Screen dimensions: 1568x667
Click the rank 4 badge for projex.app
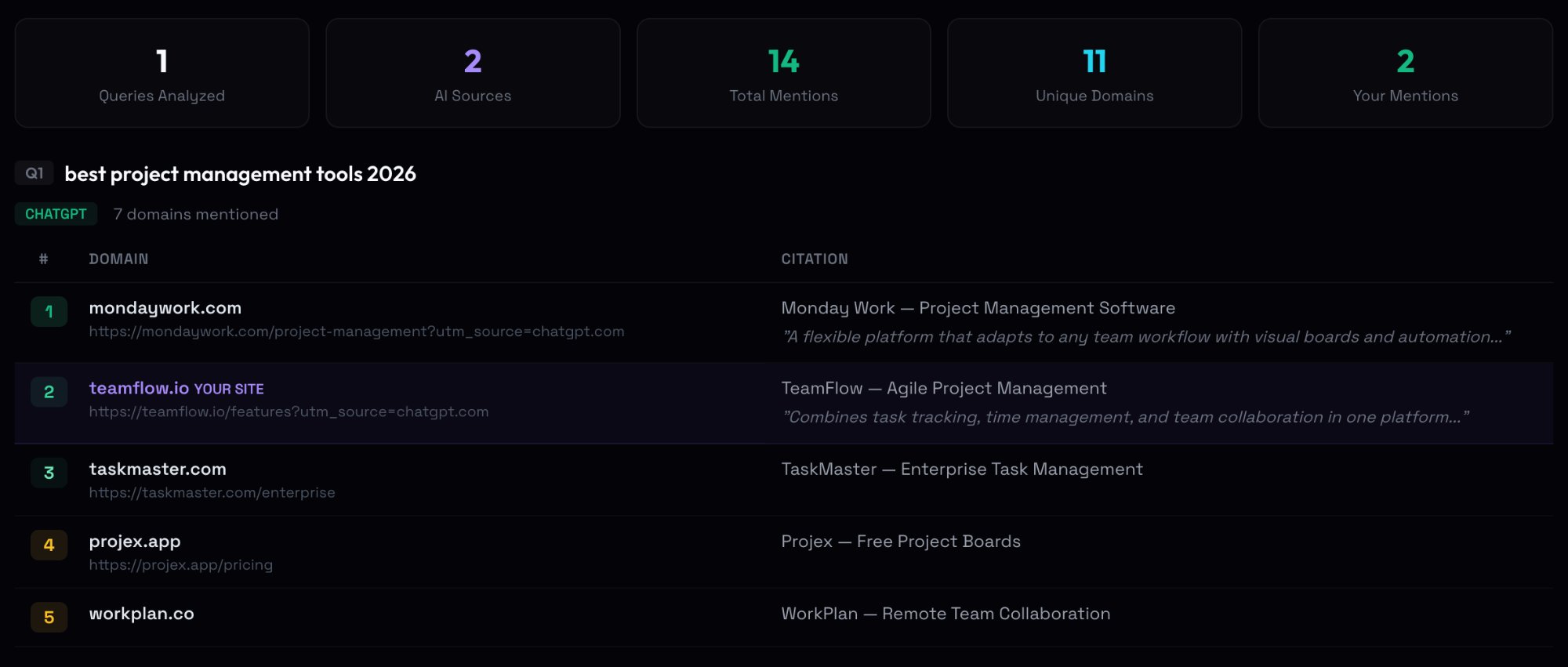click(49, 545)
